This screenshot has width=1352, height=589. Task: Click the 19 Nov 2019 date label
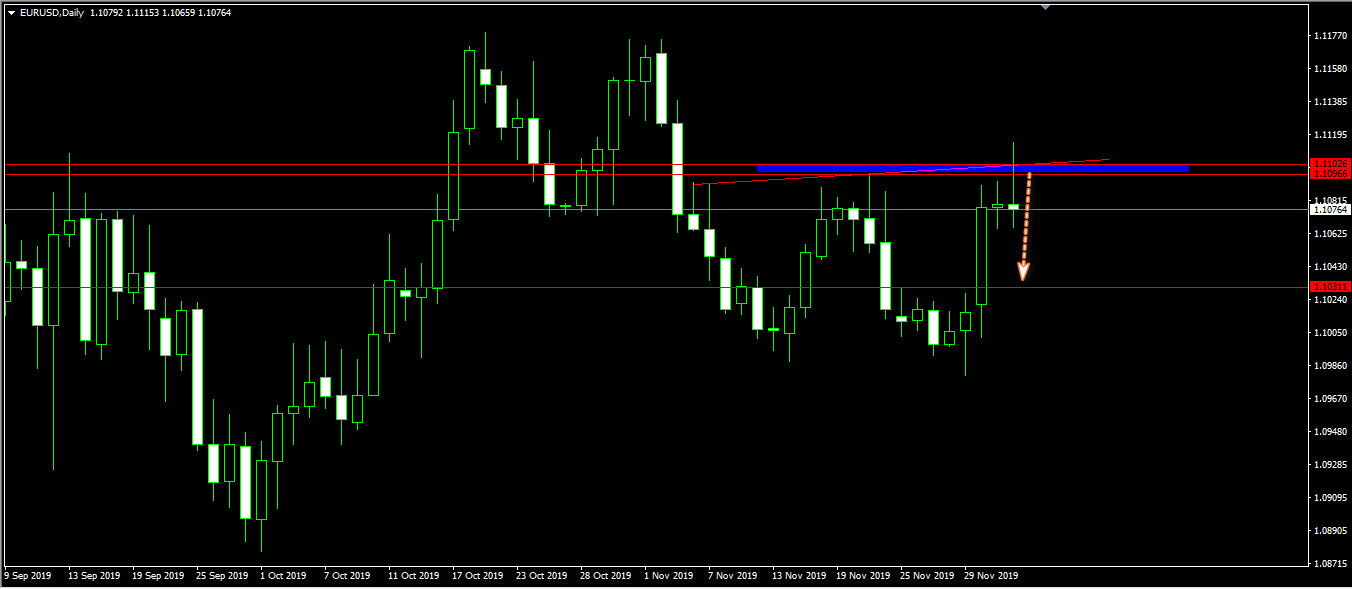864,576
